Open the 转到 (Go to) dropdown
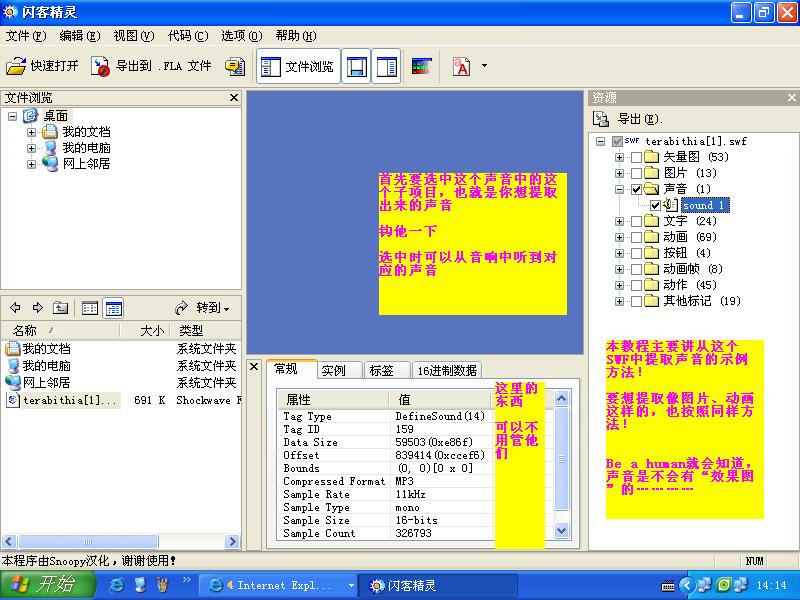The width and height of the screenshot is (800, 600). pyautogui.click(x=203, y=308)
